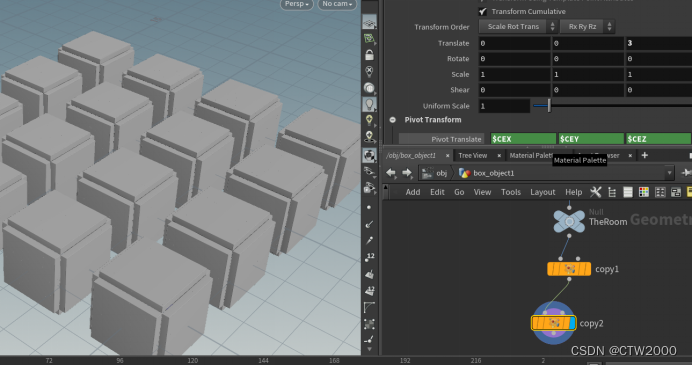This screenshot has width=693, height=366.
Task: Toggle the crossed-out bulb lighting icon
Action: [369, 72]
